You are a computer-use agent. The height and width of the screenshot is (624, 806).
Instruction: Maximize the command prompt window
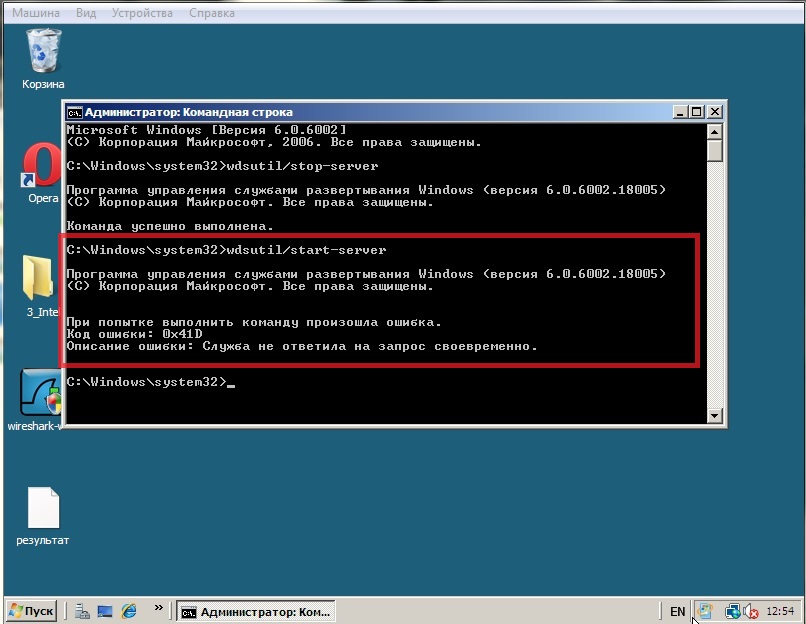coord(697,112)
